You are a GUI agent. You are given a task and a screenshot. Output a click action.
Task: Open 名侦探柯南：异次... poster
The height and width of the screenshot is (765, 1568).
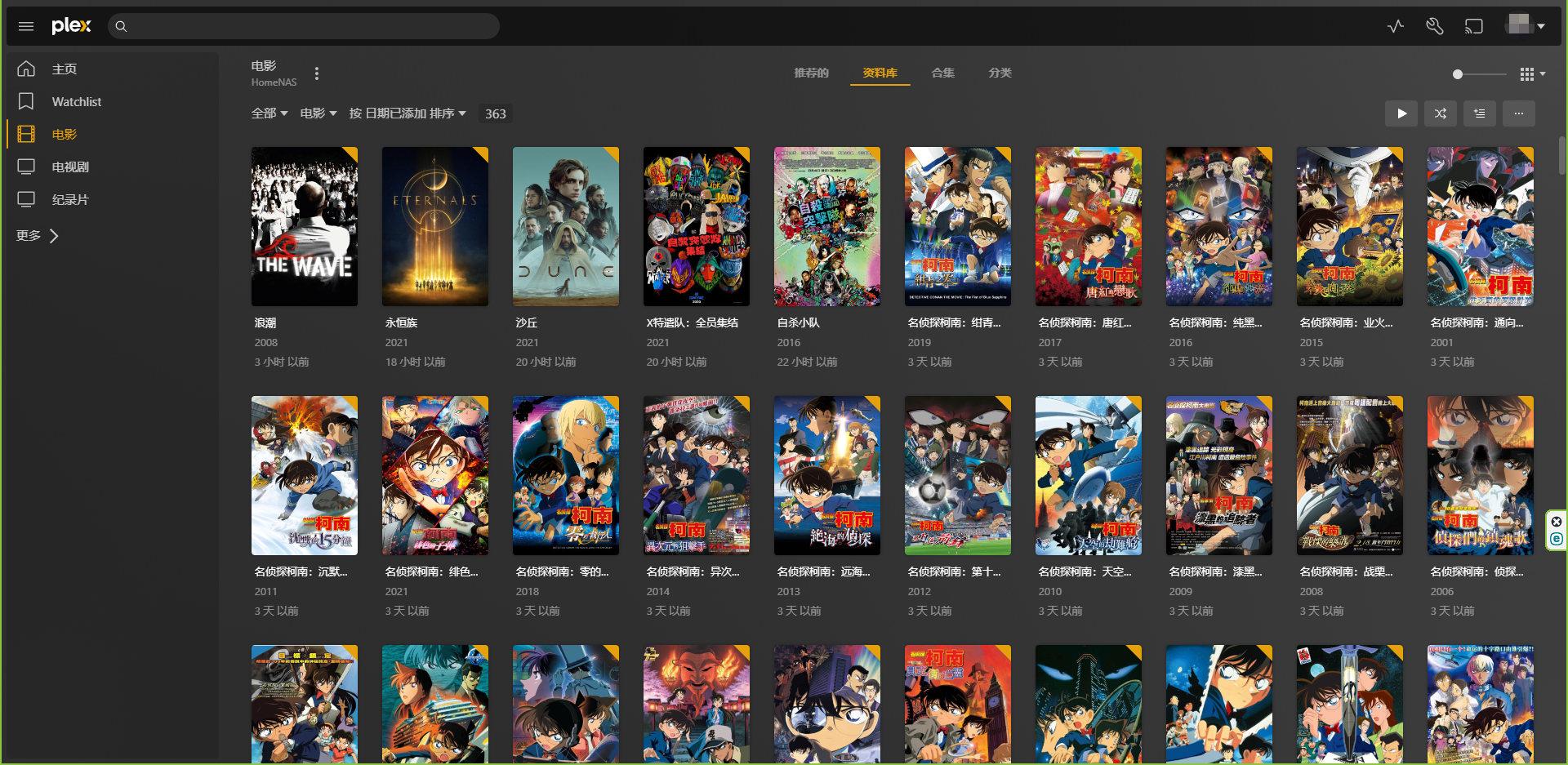(697, 475)
